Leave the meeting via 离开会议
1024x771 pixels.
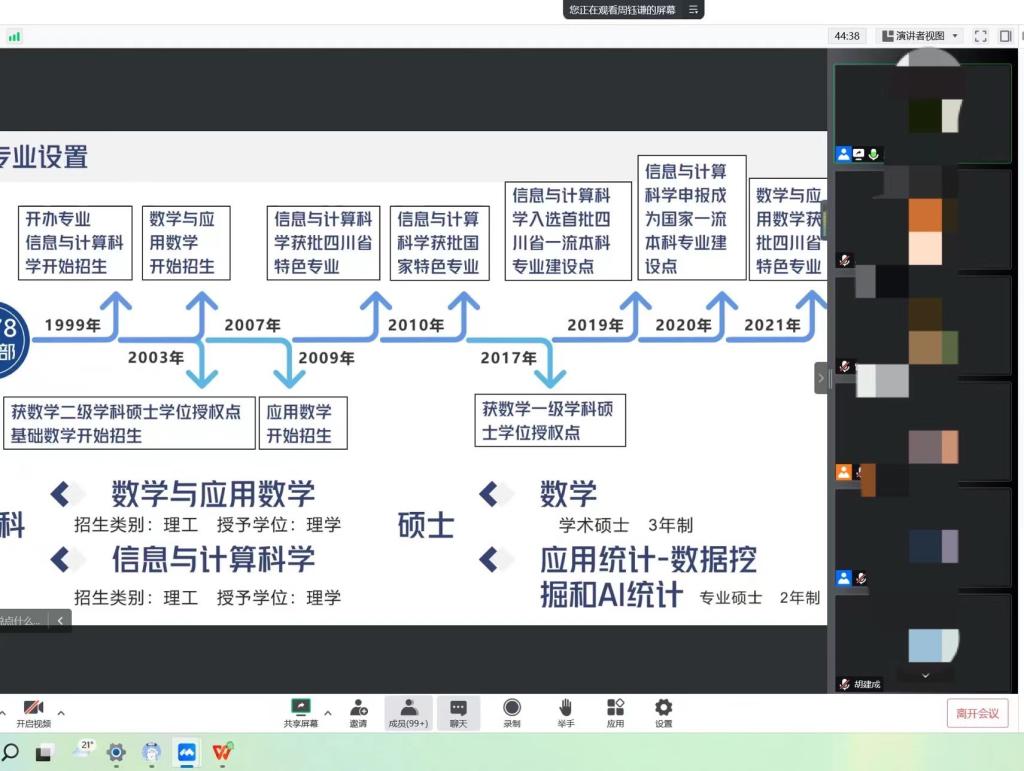[976, 713]
